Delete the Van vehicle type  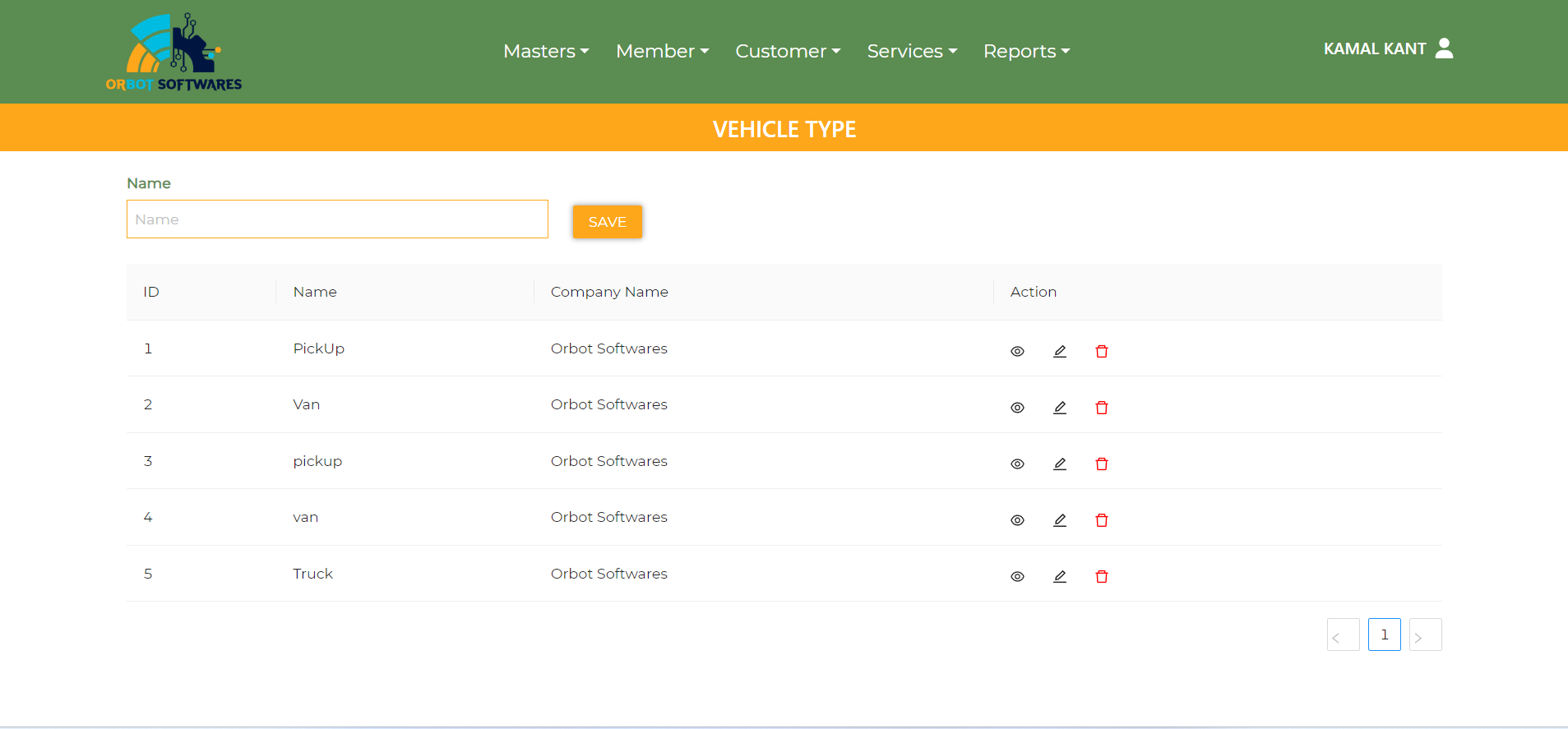point(1102,408)
